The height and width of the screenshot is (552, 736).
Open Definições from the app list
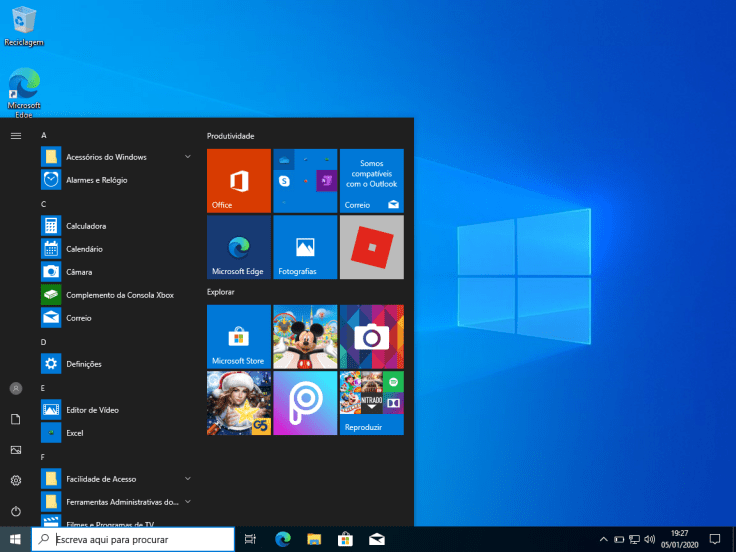[83, 364]
